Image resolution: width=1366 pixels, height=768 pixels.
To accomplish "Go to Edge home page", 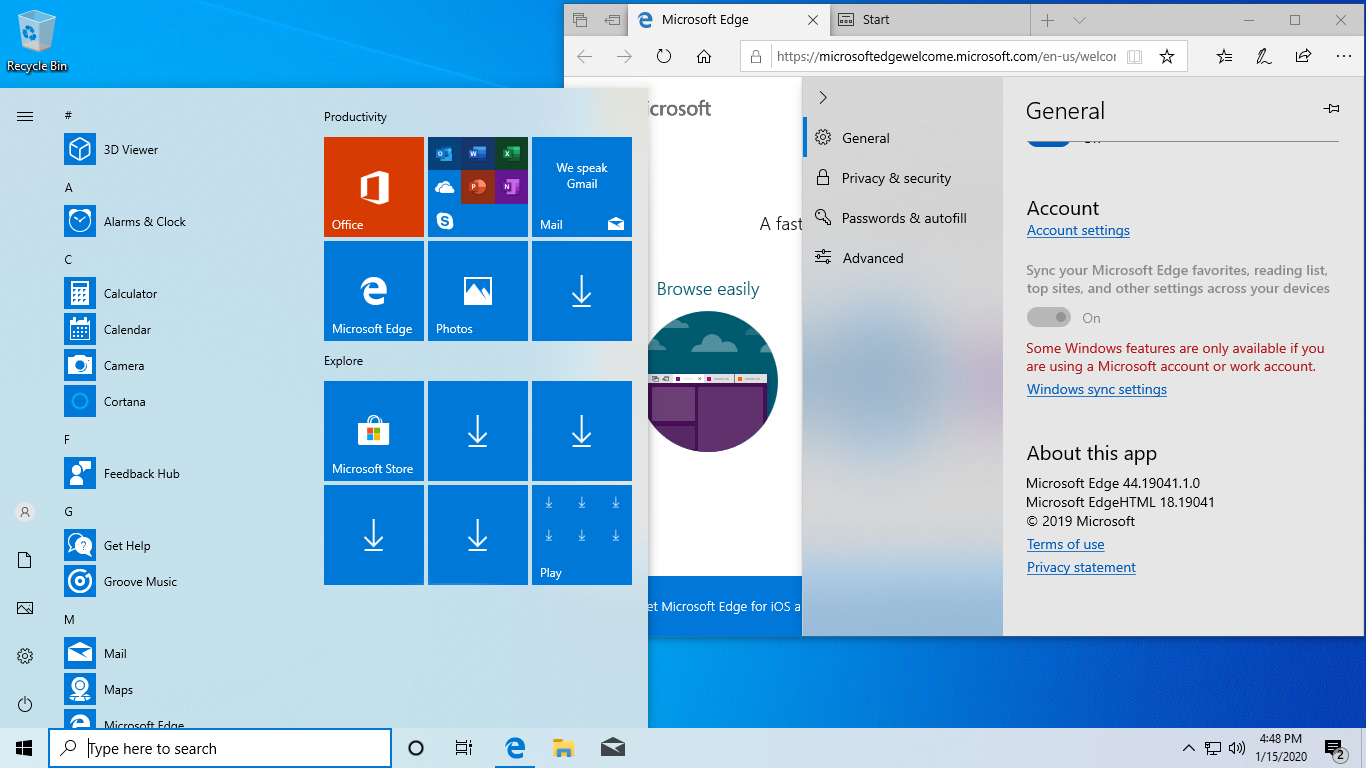I will click(704, 57).
